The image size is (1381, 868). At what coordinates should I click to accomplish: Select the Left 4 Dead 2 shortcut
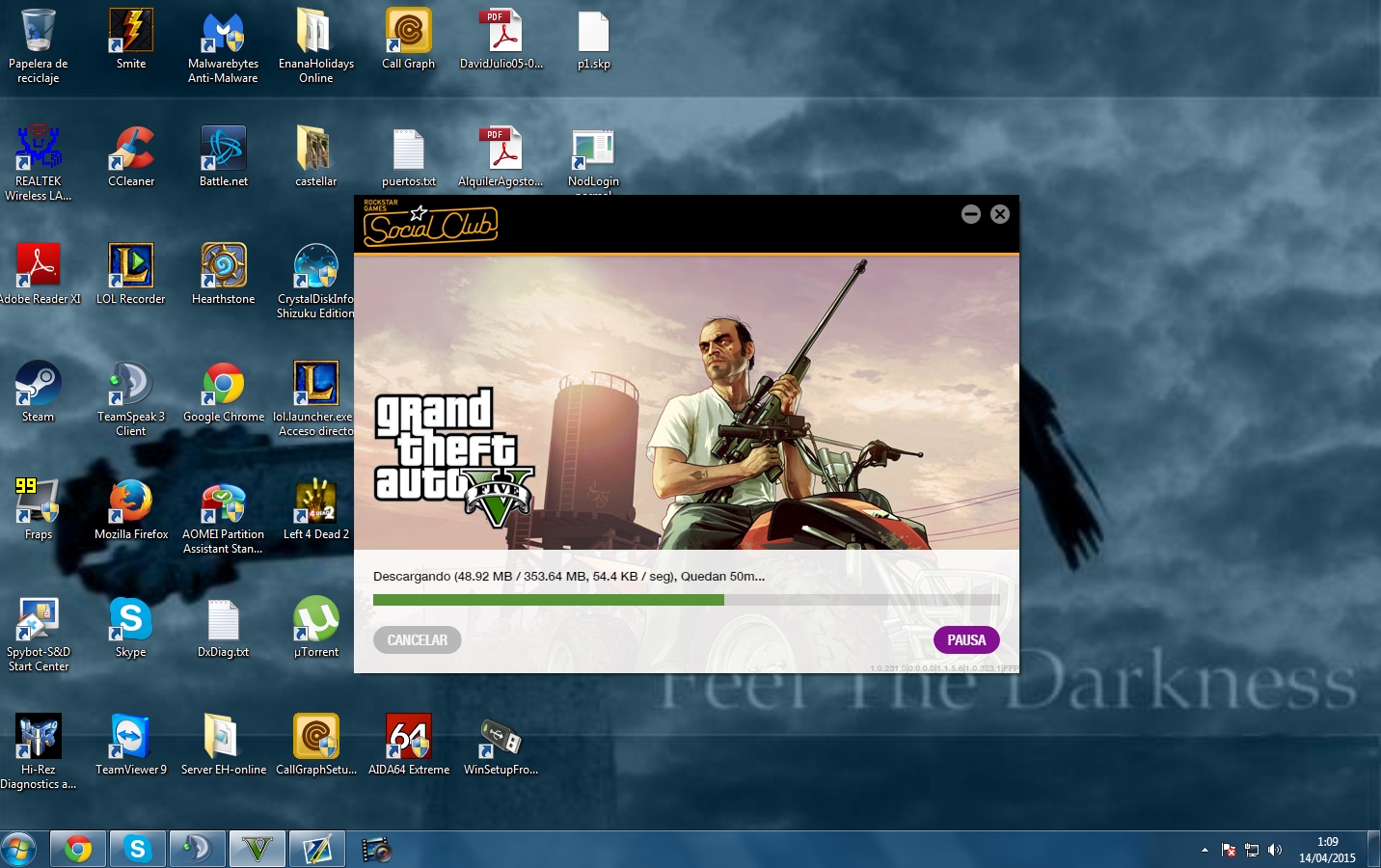[x=315, y=510]
